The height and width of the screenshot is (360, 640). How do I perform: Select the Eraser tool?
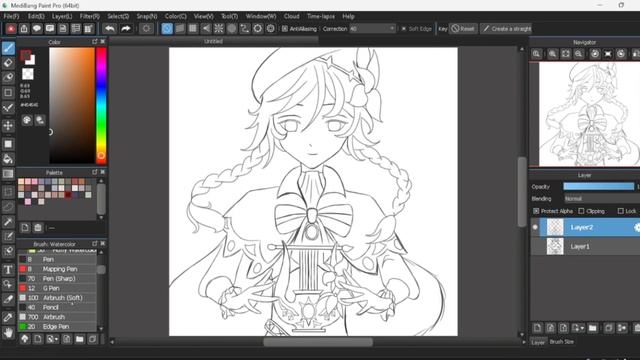click(x=8, y=63)
